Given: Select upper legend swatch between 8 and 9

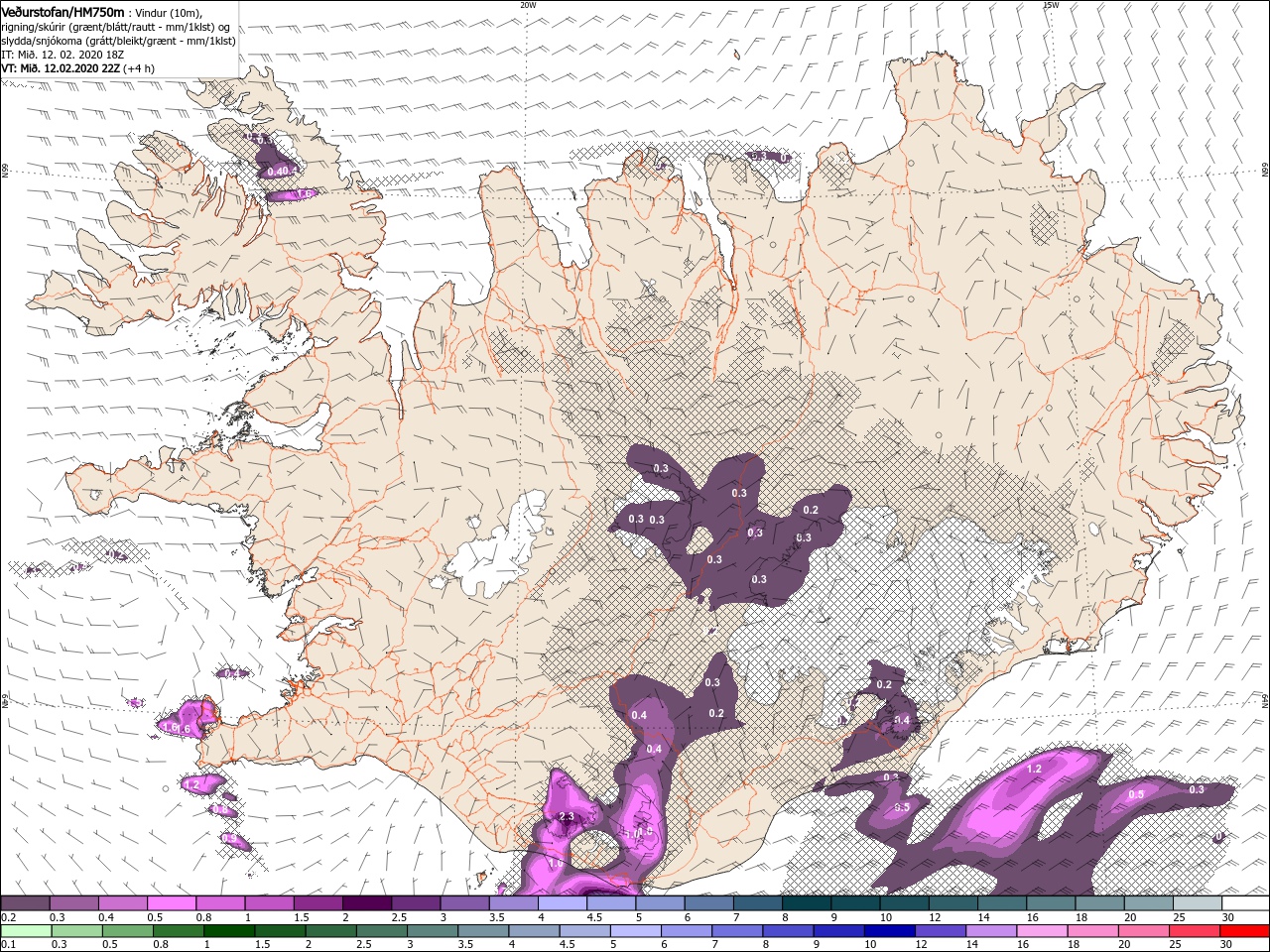Looking at the screenshot, I should (x=807, y=903).
